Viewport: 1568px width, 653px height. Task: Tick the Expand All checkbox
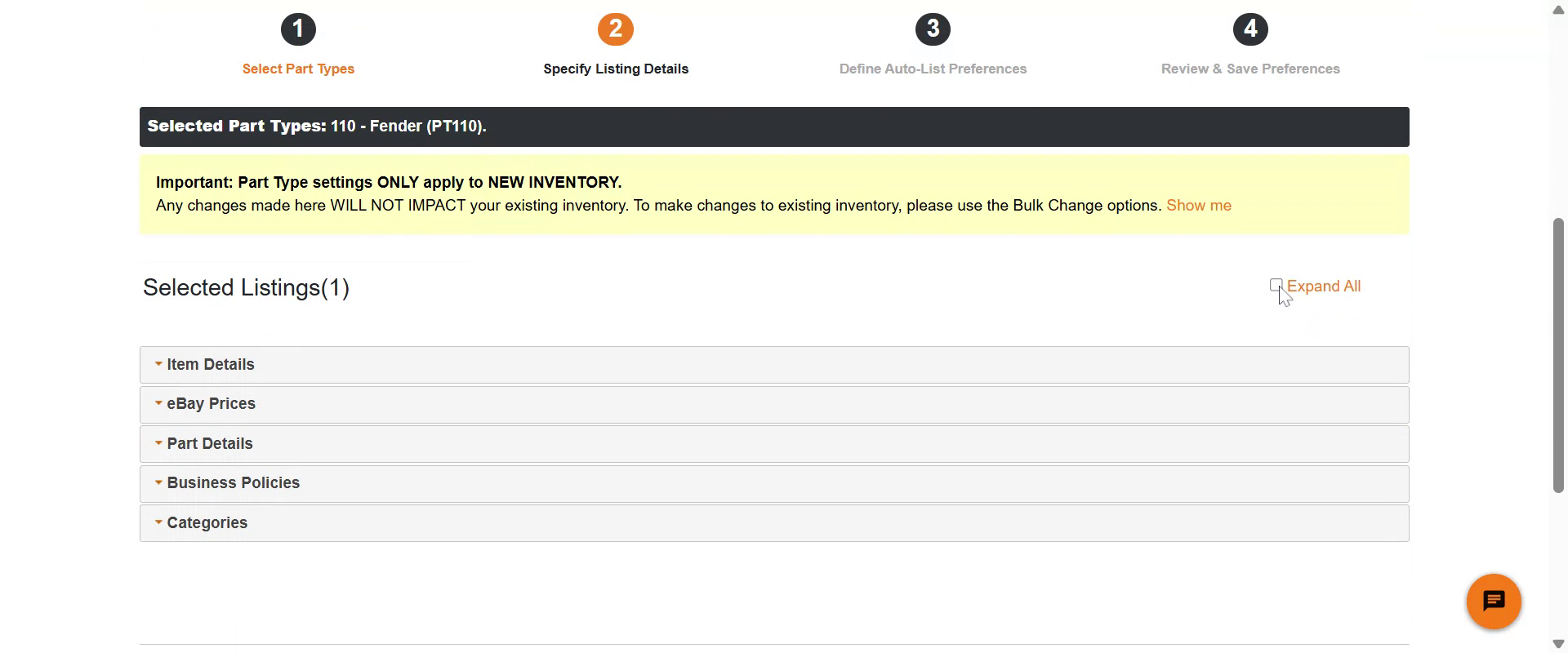click(1276, 285)
